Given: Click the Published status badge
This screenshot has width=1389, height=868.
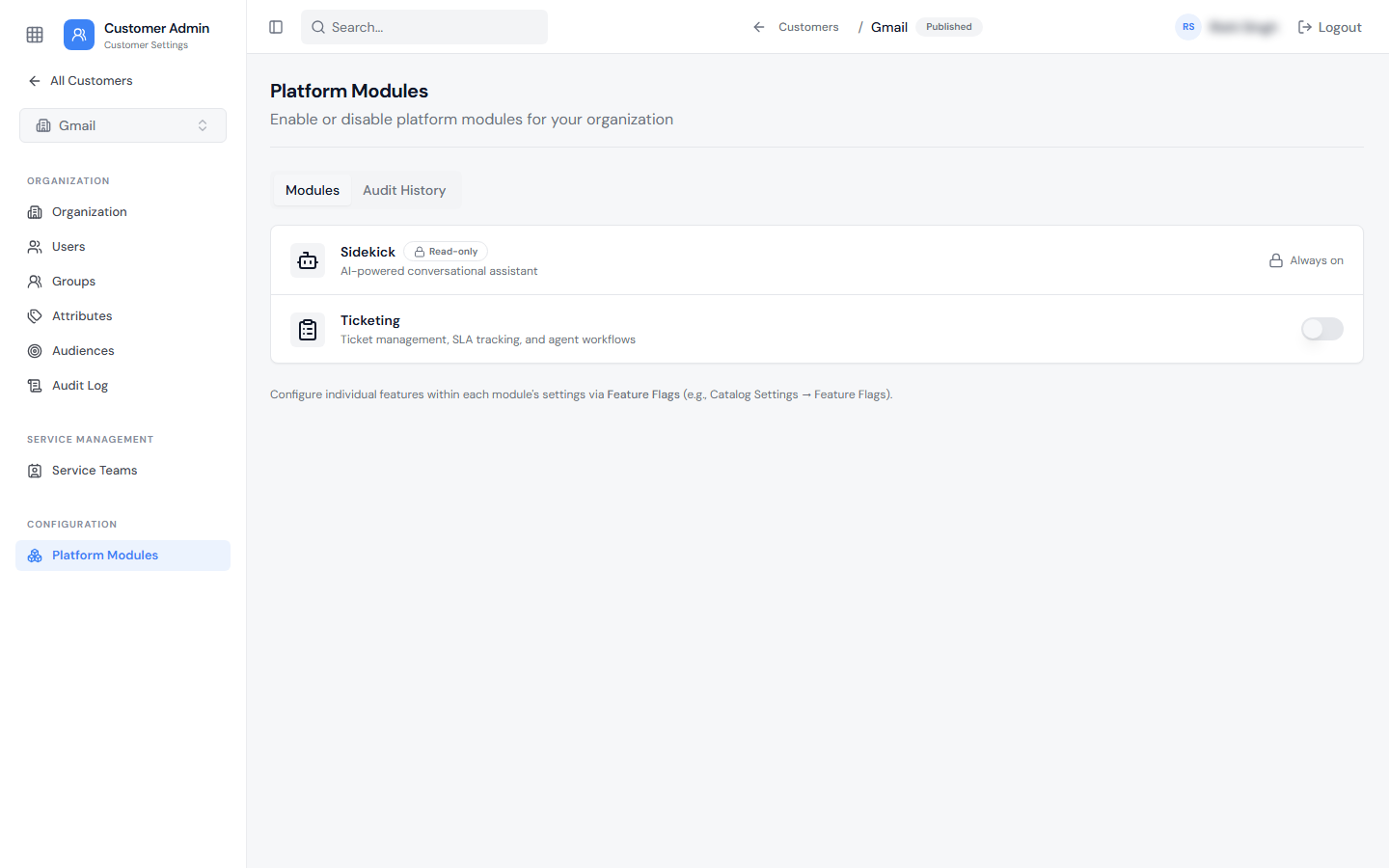Looking at the screenshot, I should click(949, 27).
